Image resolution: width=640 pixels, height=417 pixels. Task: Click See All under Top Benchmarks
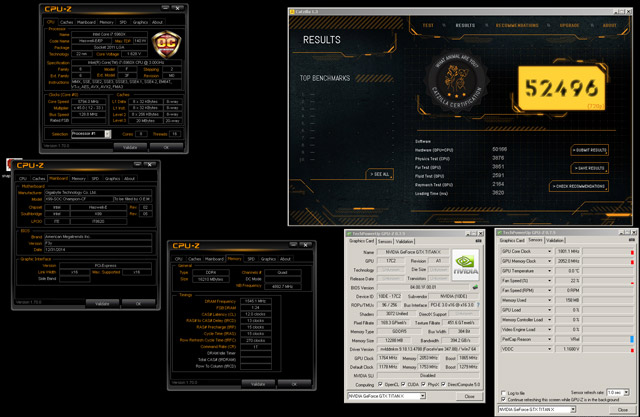coord(379,174)
